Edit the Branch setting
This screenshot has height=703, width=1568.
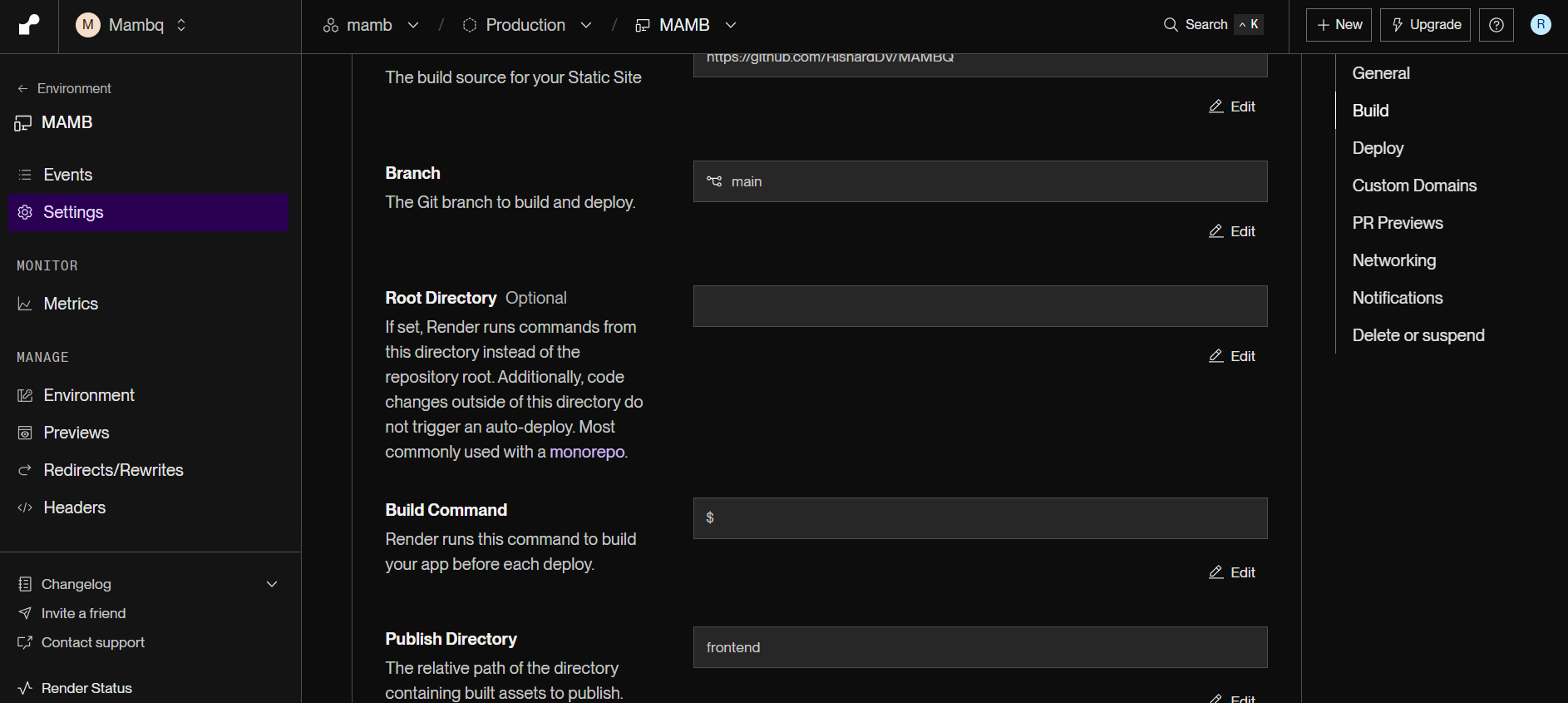coord(1232,231)
